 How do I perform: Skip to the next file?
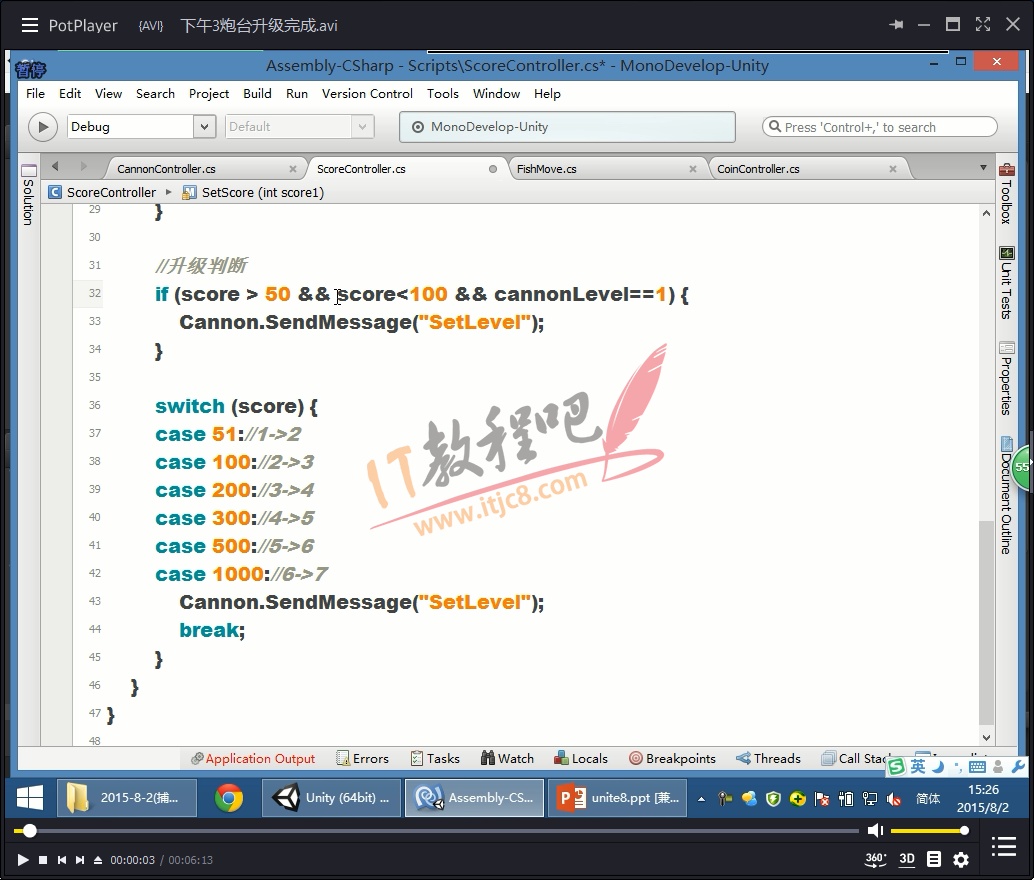tap(80, 860)
